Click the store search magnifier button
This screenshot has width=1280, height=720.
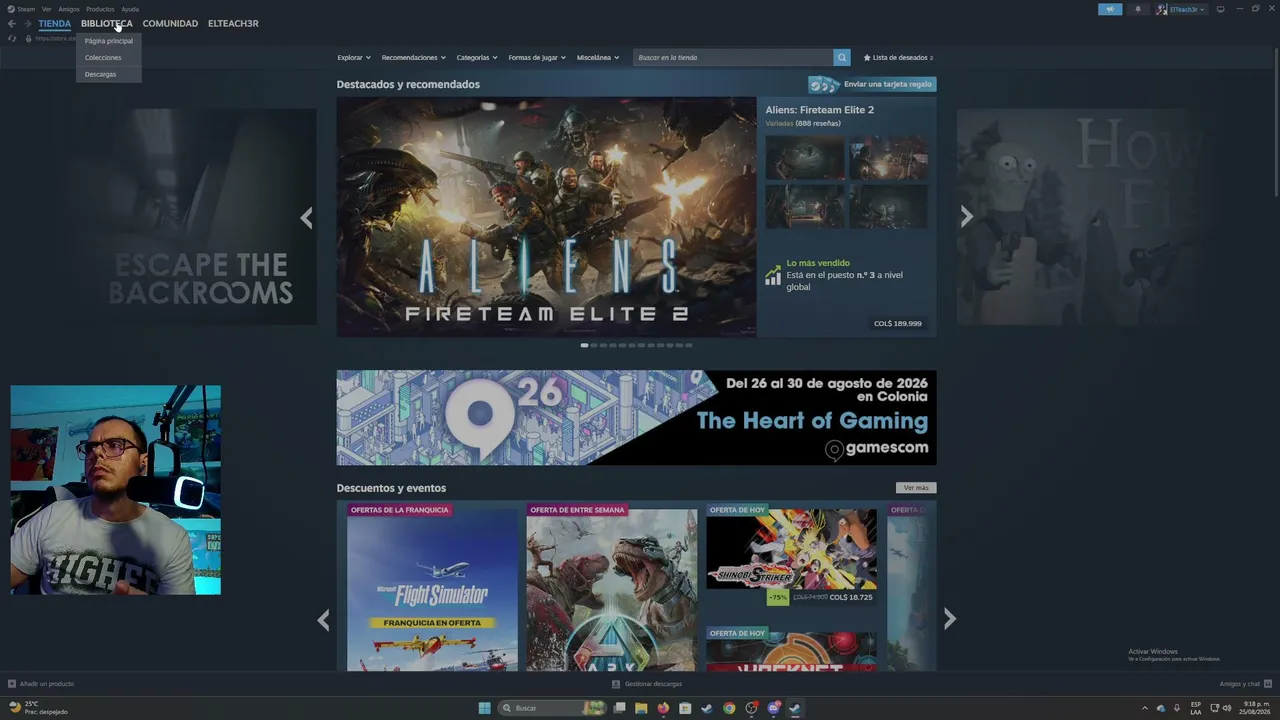click(x=842, y=57)
